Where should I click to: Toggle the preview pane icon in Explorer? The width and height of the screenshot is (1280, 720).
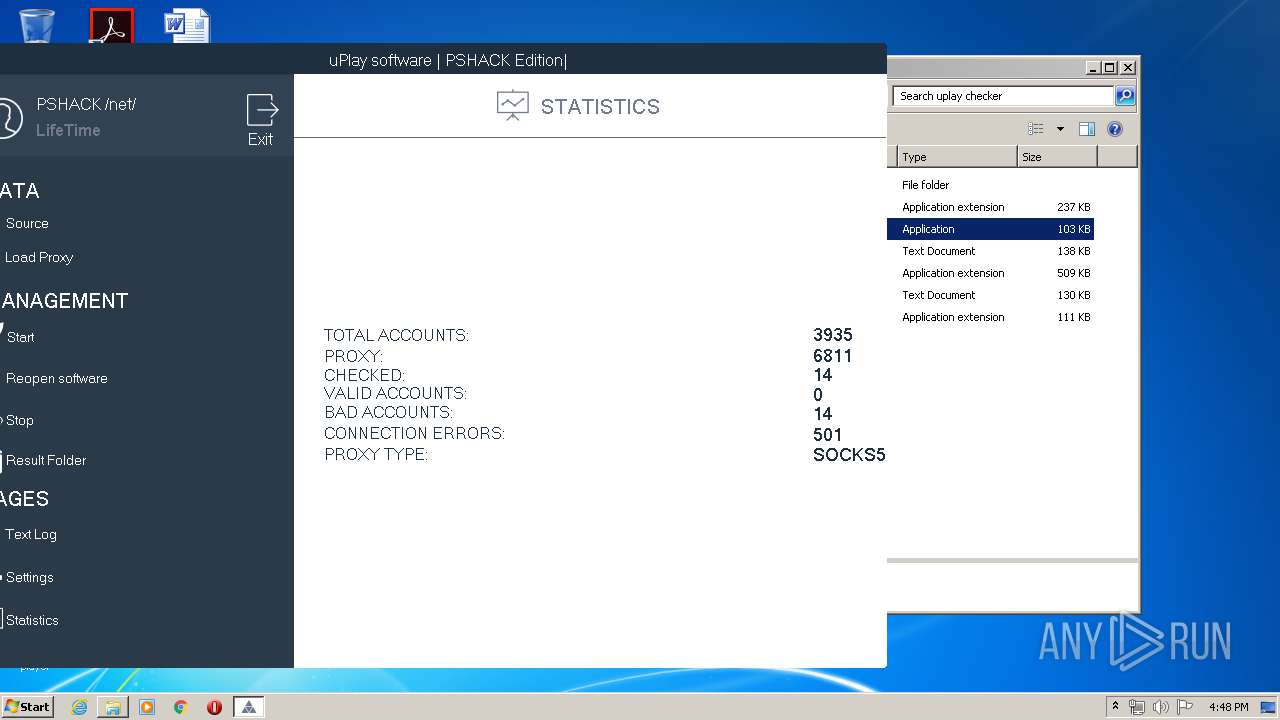[1087, 129]
